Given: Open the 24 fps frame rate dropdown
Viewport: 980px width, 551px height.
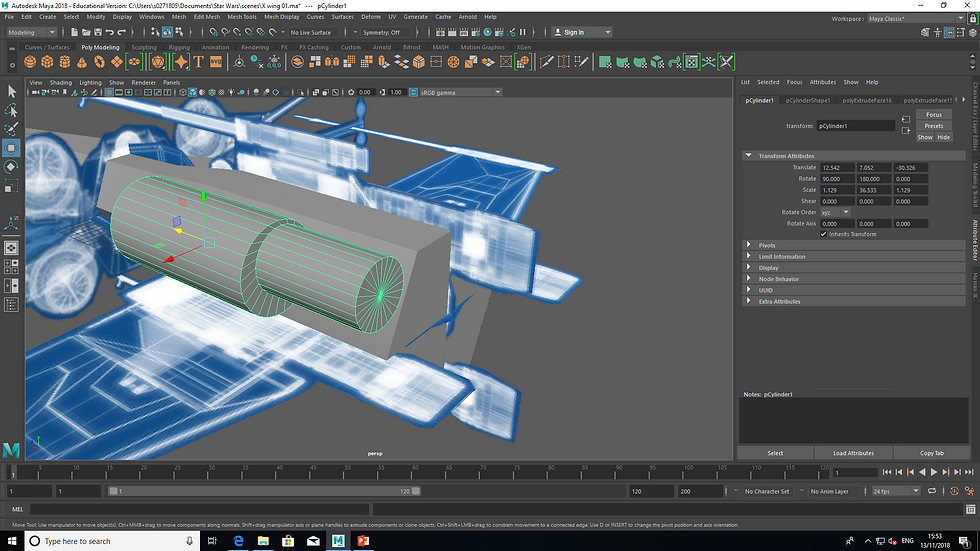Looking at the screenshot, I should 896,491.
